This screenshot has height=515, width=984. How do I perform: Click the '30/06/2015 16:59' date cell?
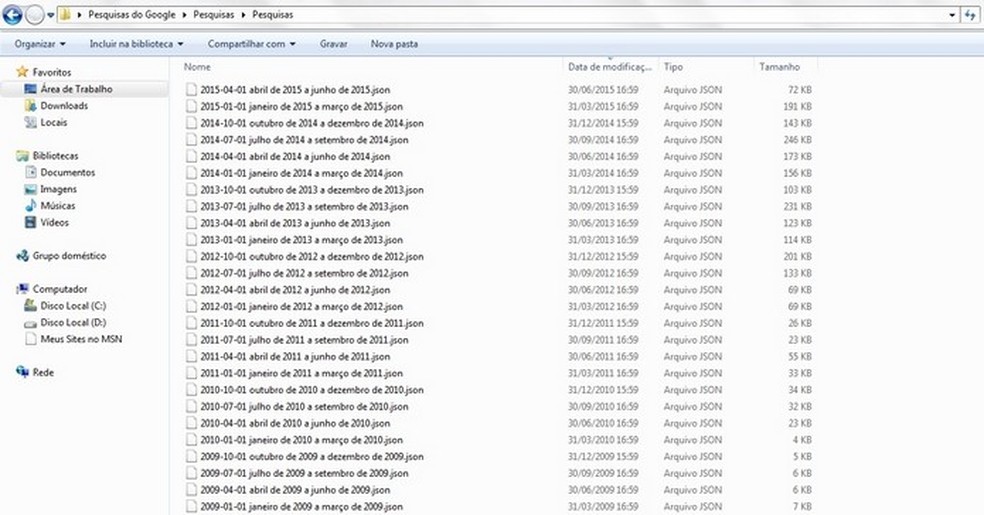point(603,90)
